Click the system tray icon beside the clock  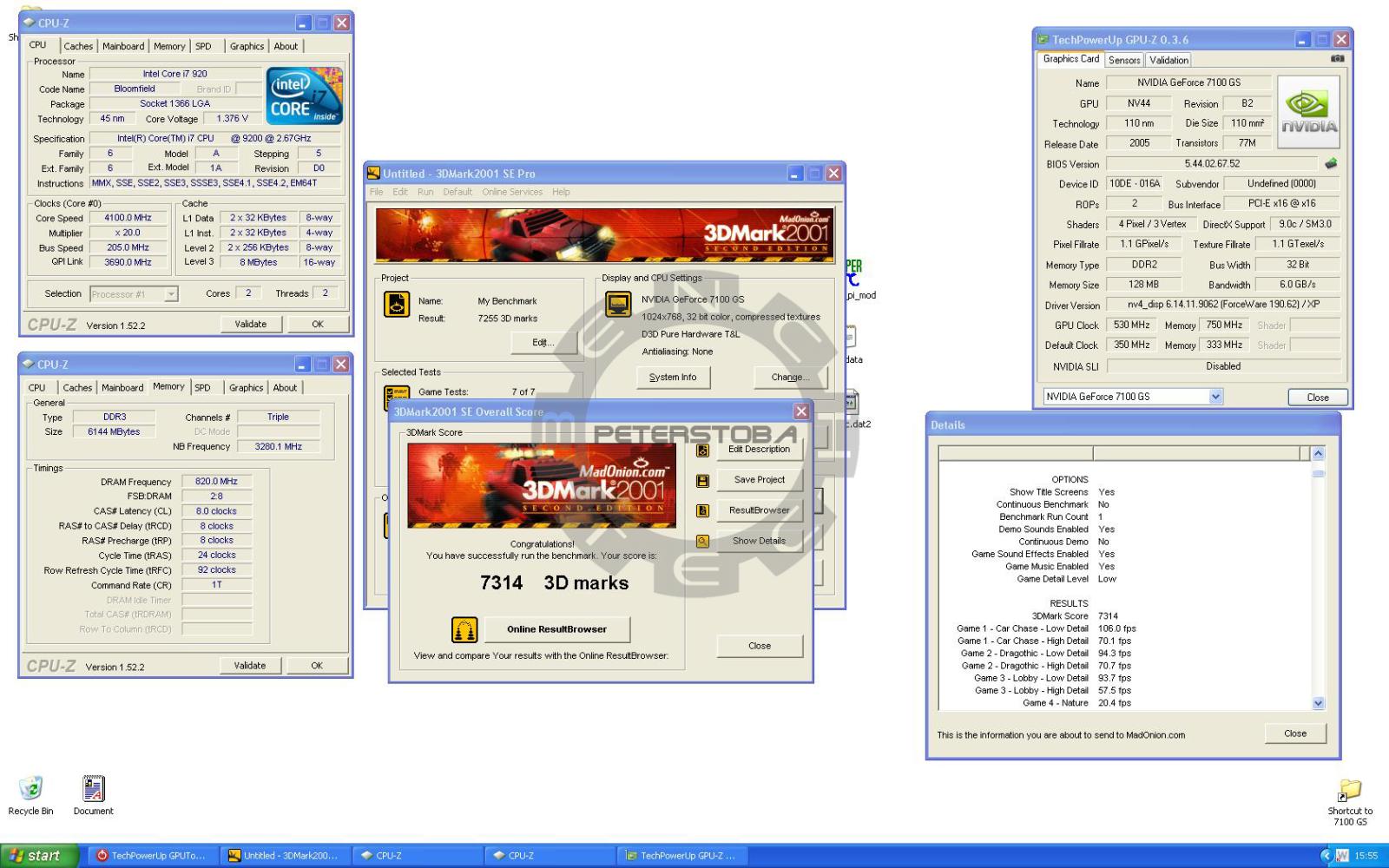[1341, 856]
